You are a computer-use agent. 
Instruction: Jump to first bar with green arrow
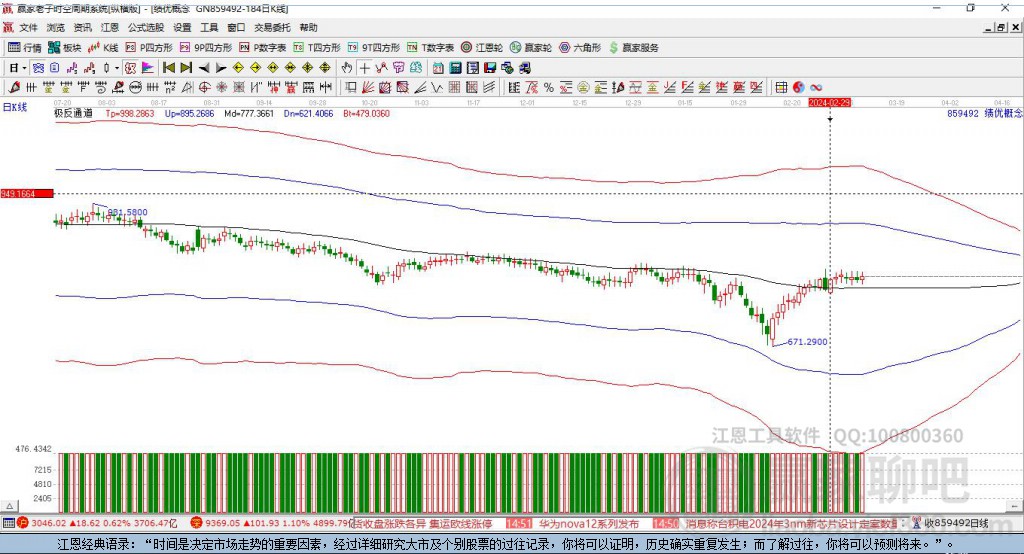[169, 67]
